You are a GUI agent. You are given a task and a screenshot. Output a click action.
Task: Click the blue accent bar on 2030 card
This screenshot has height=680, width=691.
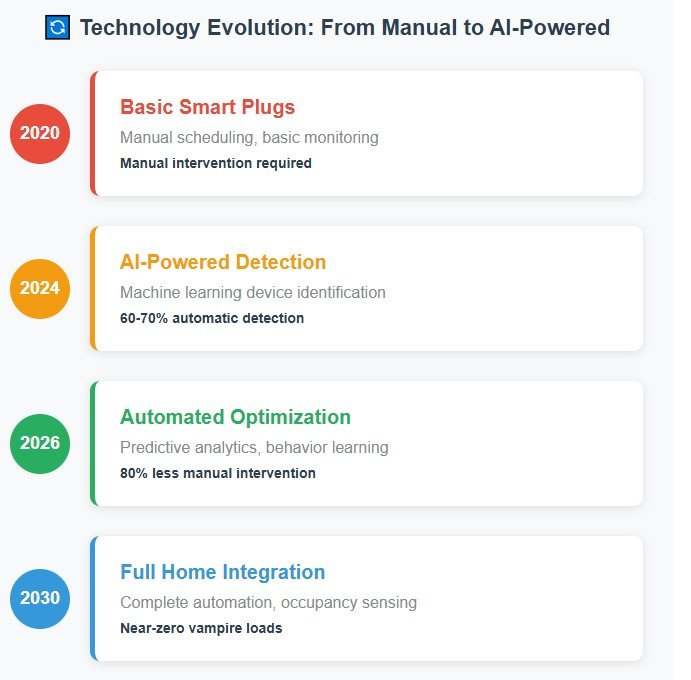click(x=93, y=598)
